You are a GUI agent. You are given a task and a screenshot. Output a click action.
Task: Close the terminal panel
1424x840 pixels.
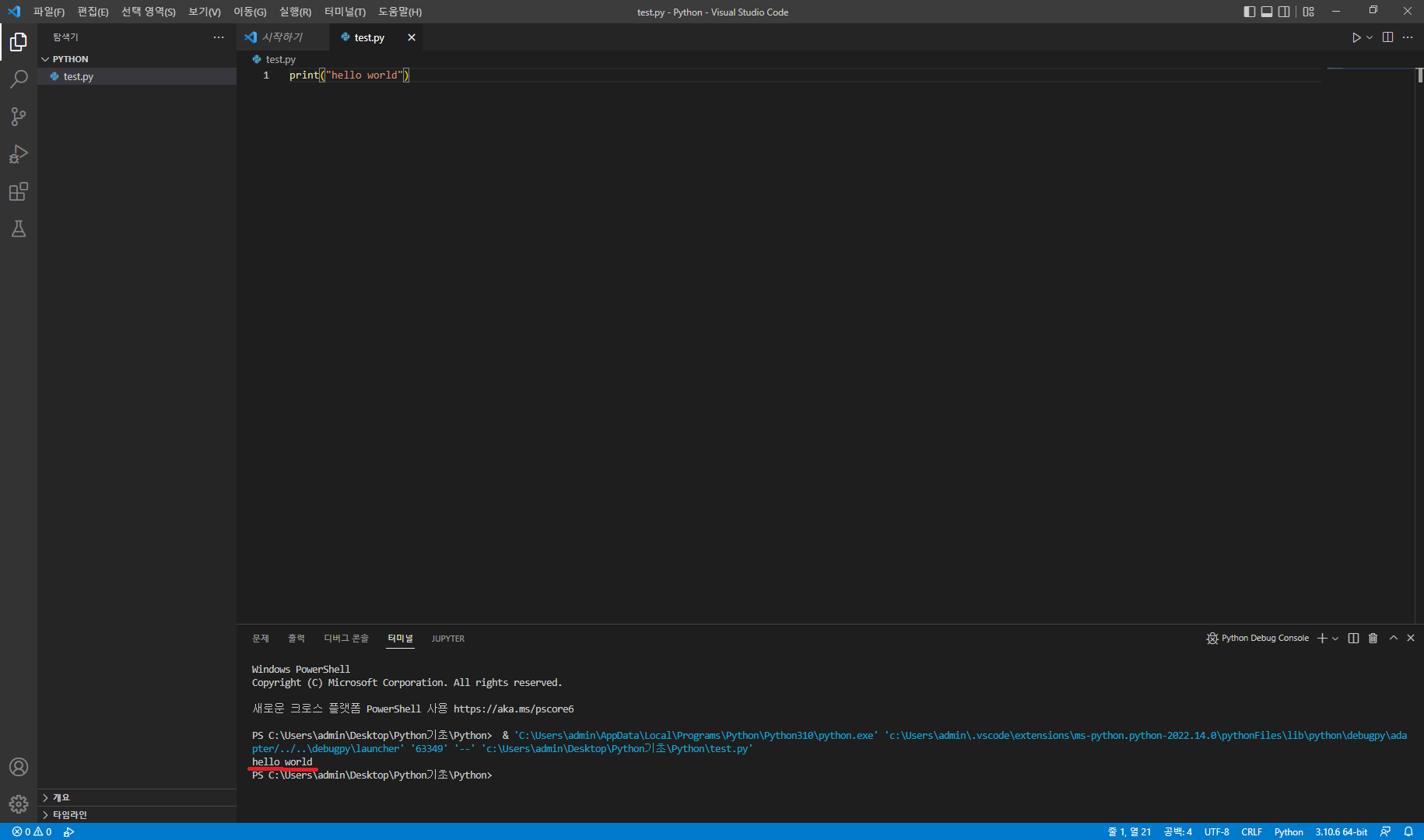tap(1411, 638)
